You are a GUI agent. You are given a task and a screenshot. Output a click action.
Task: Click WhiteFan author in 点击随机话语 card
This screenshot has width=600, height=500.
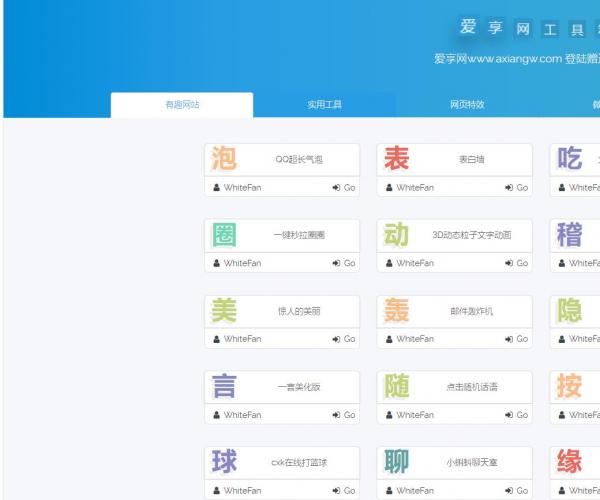tap(415, 415)
